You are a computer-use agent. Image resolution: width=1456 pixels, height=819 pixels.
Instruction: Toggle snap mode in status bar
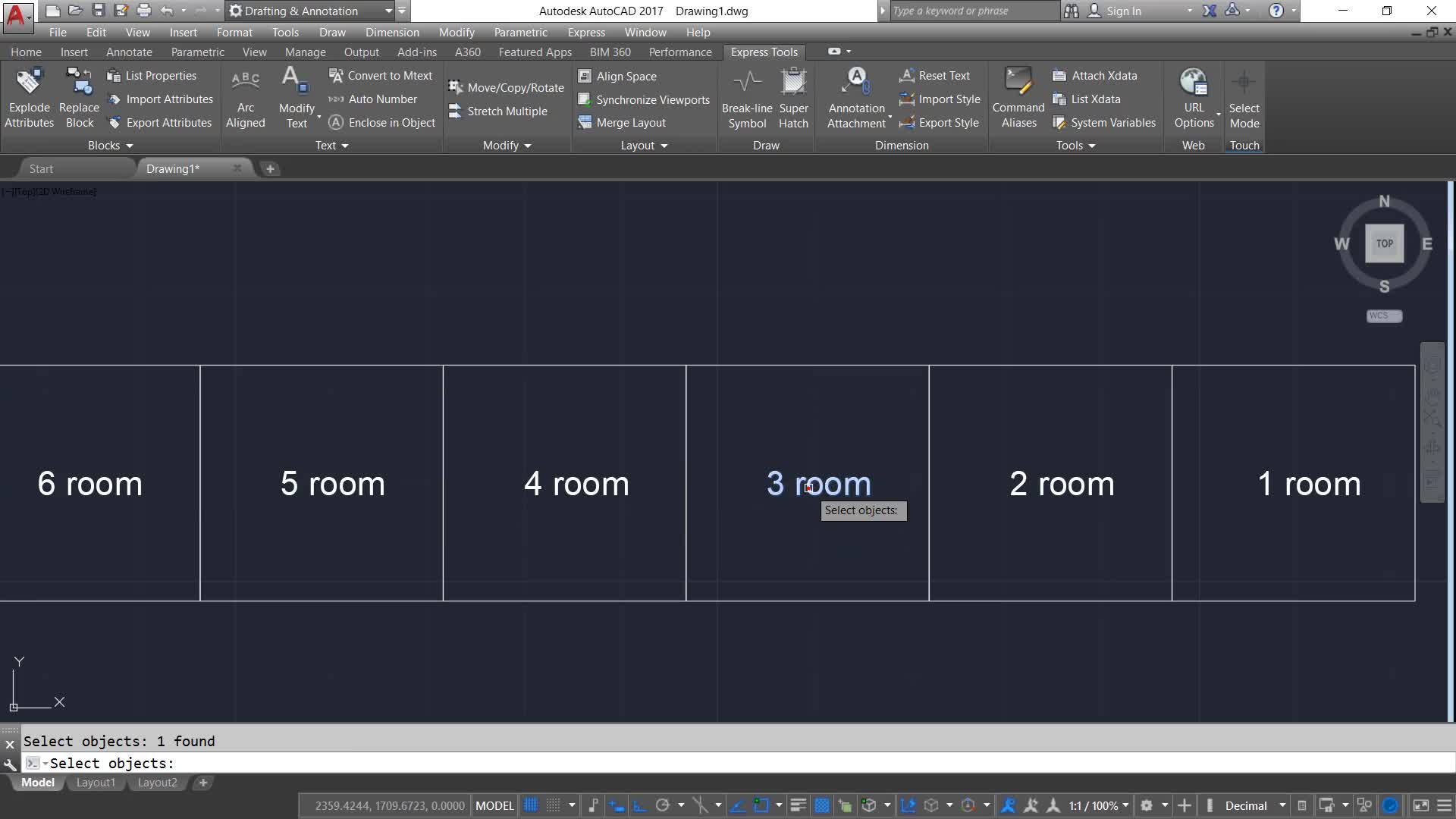554,805
